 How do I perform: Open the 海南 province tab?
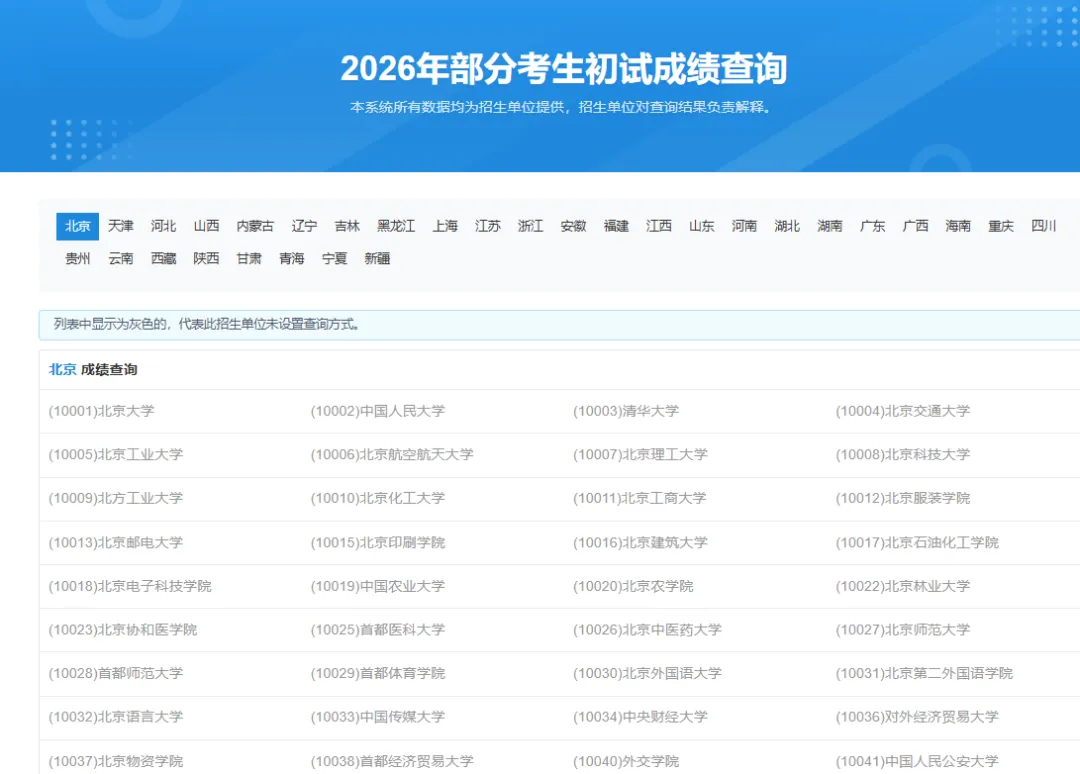click(x=957, y=226)
